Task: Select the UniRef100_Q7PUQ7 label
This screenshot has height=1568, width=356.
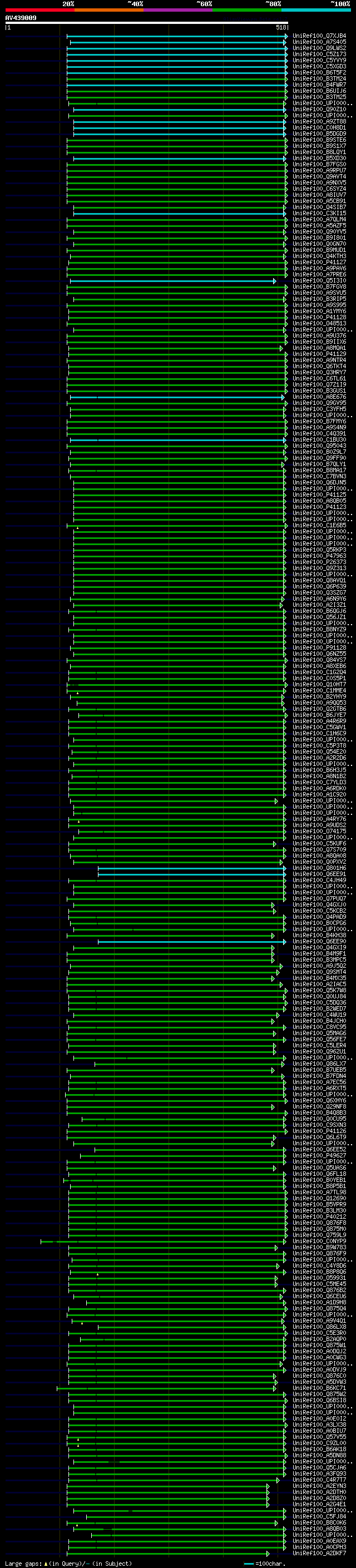Action: click(319, 898)
